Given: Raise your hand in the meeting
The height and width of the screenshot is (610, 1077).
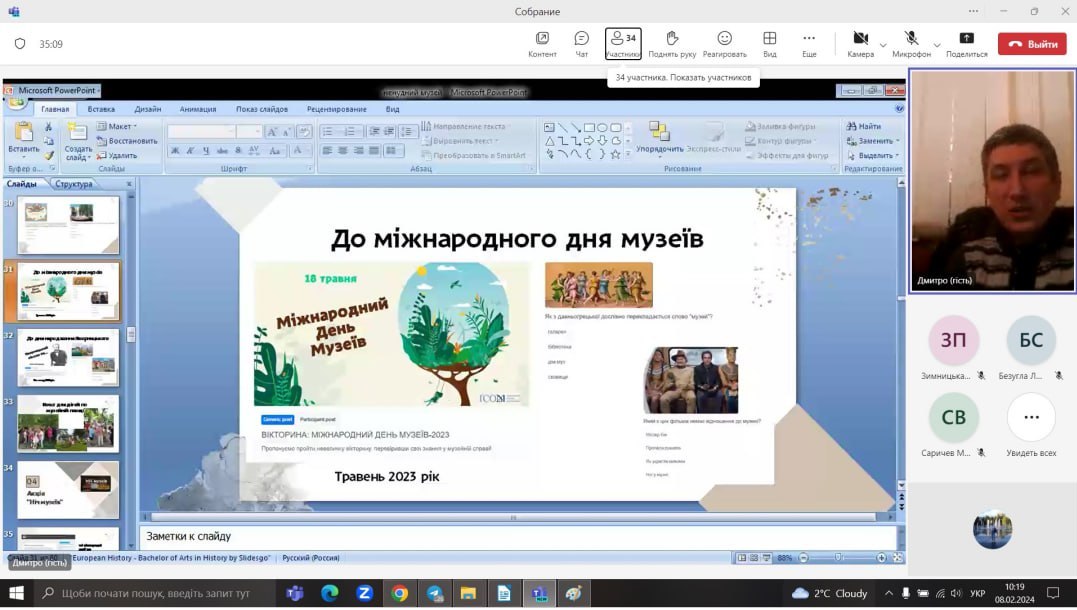Looking at the screenshot, I should pyautogui.click(x=672, y=43).
